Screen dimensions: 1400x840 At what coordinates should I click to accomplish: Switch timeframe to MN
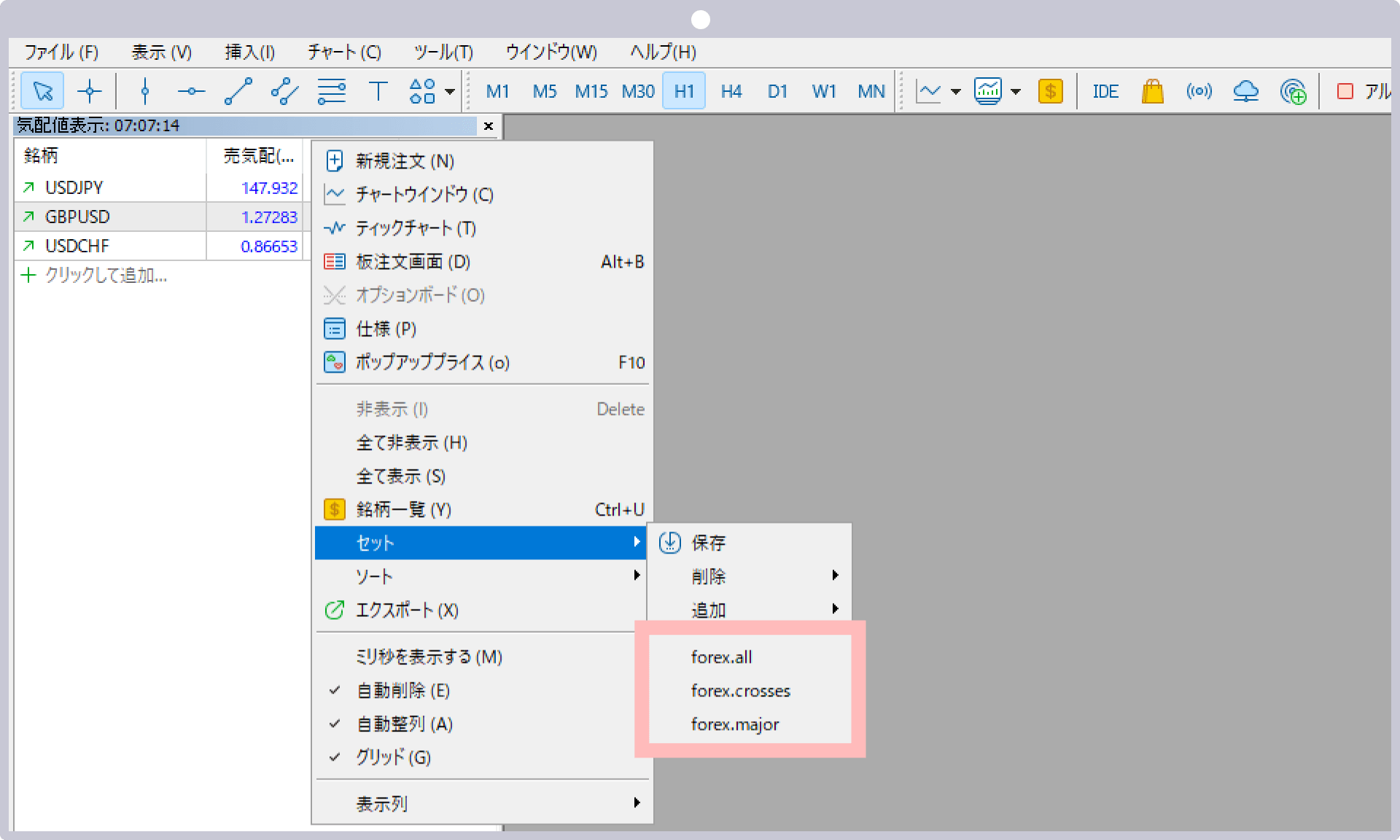[x=871, y=91]
